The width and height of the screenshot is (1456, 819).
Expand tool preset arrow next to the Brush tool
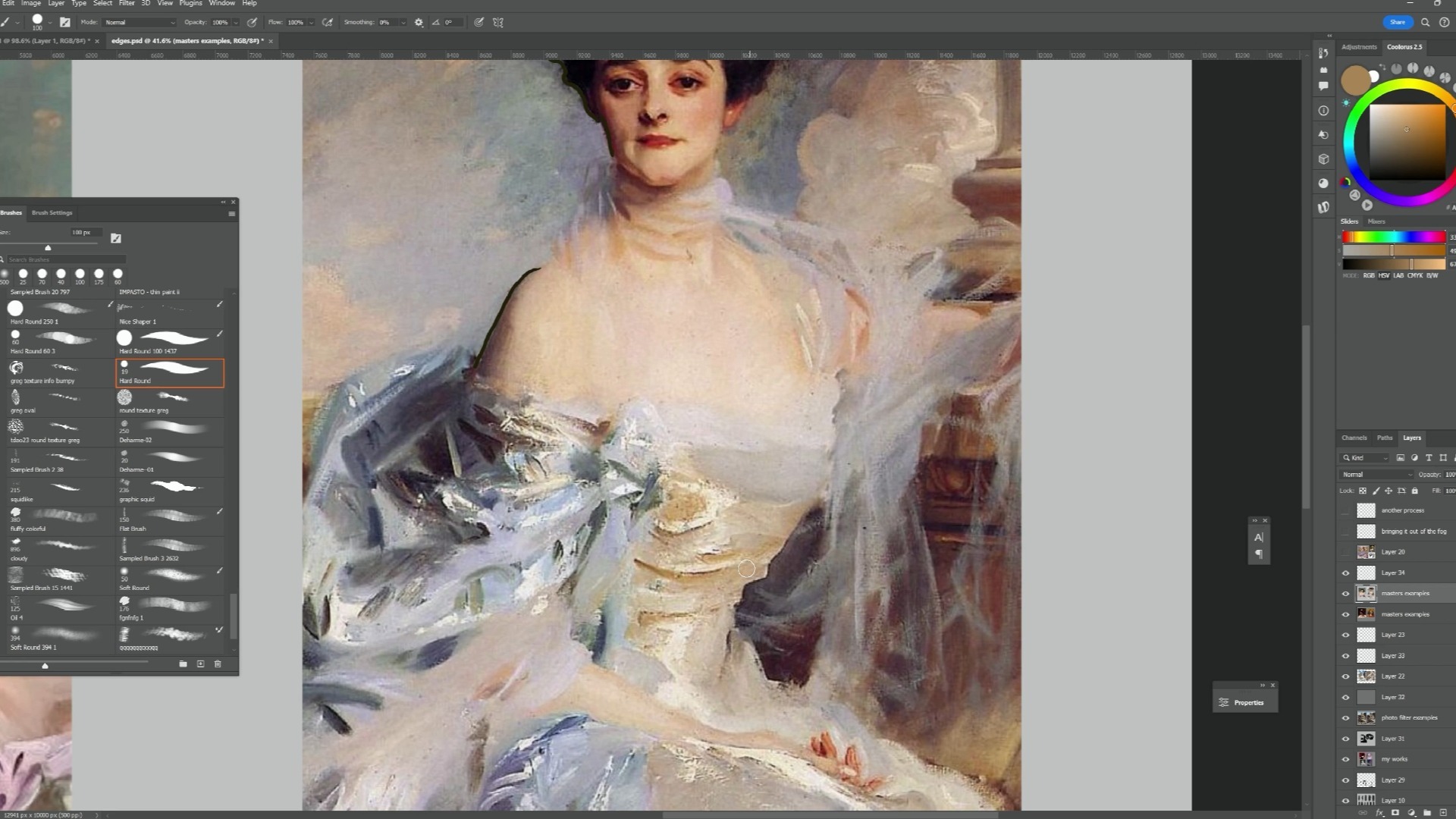pos(17,23)
